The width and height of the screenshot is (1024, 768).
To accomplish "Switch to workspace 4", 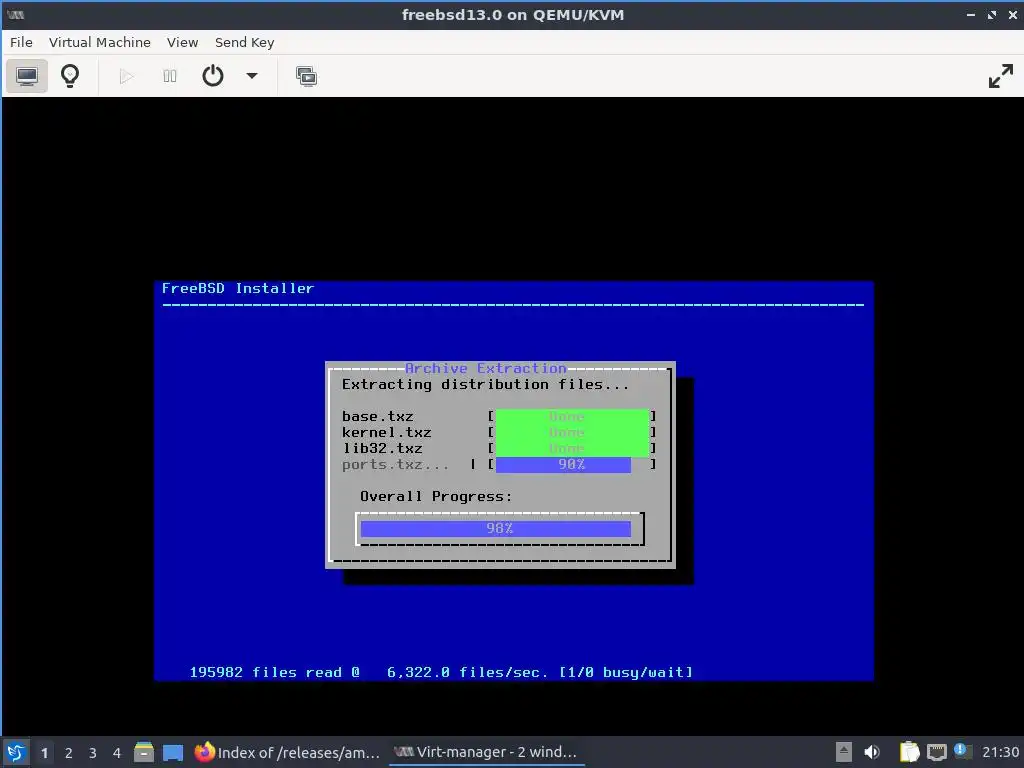I will (117, 752).
